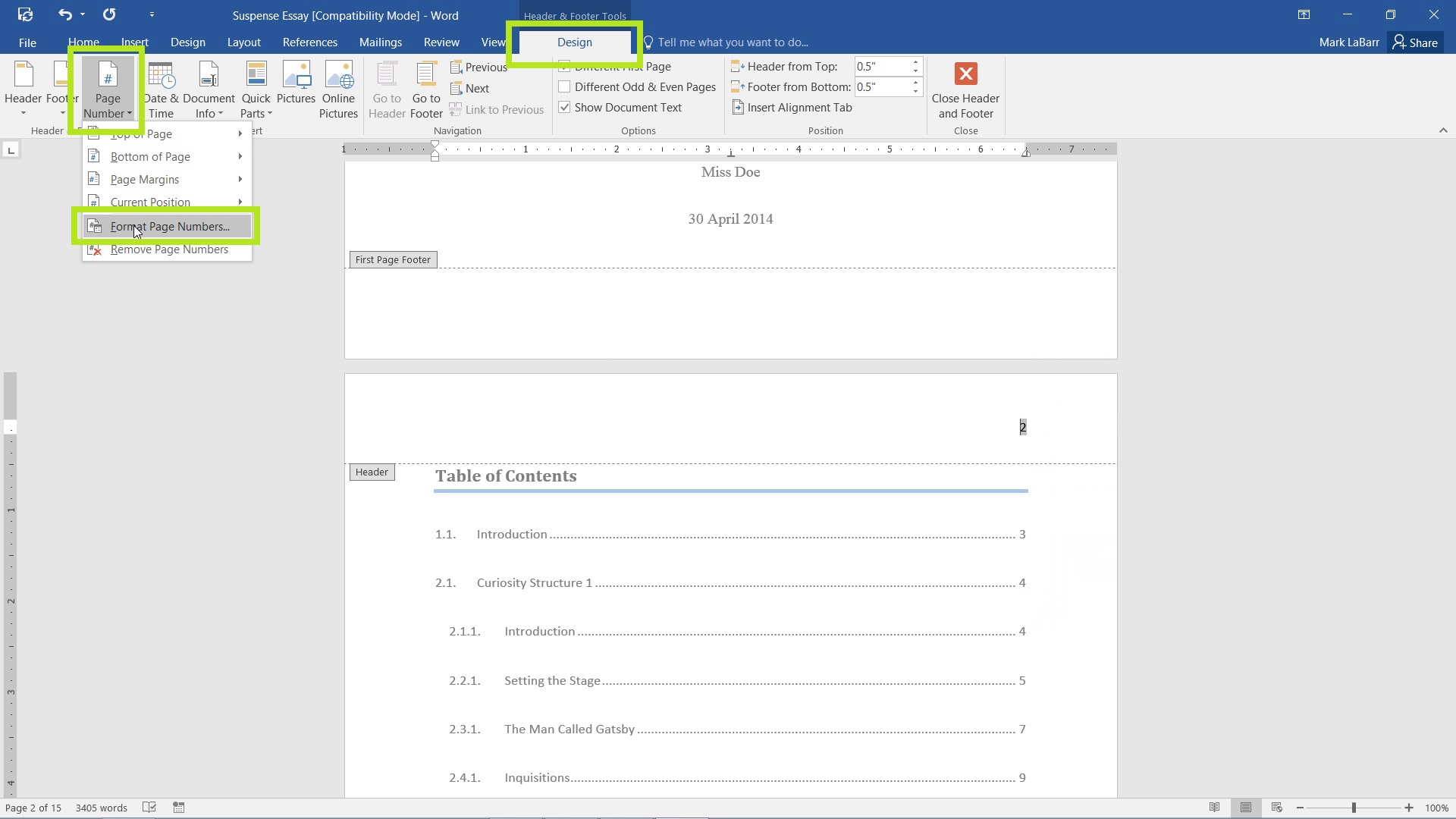
Task: Expand Current Position submenu
Action: click(167, 201)
